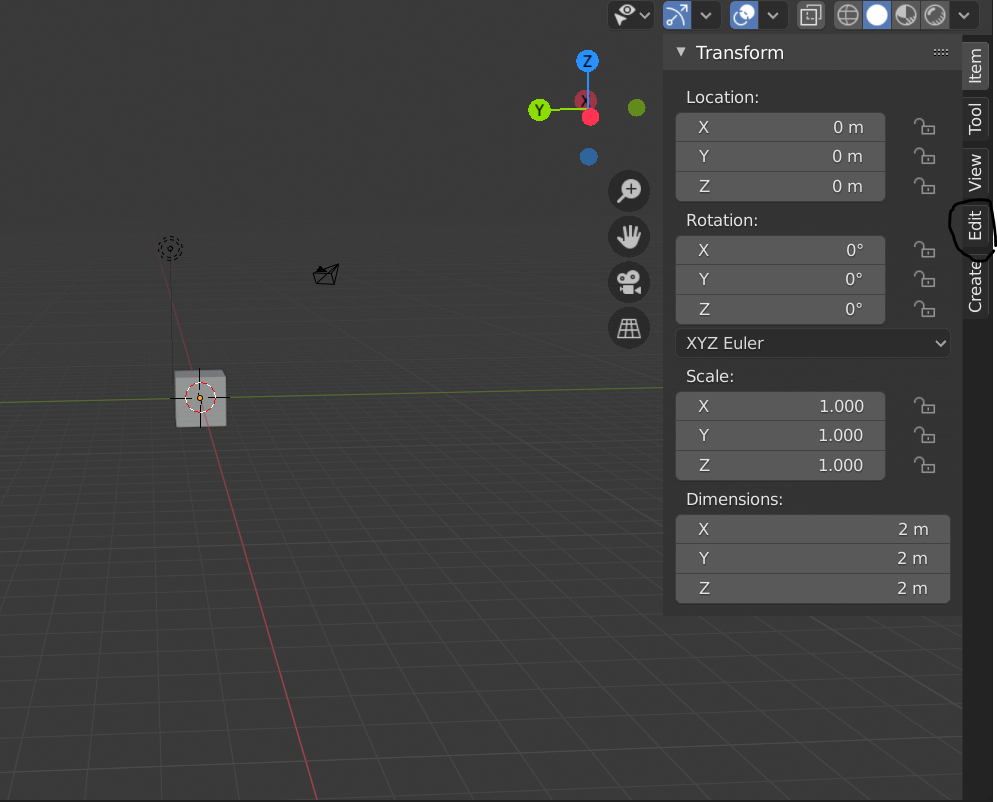The height and width of the screenshot is (802, 997).
Task: Toggle the viewport overlays button
Action: click(744, 15)
